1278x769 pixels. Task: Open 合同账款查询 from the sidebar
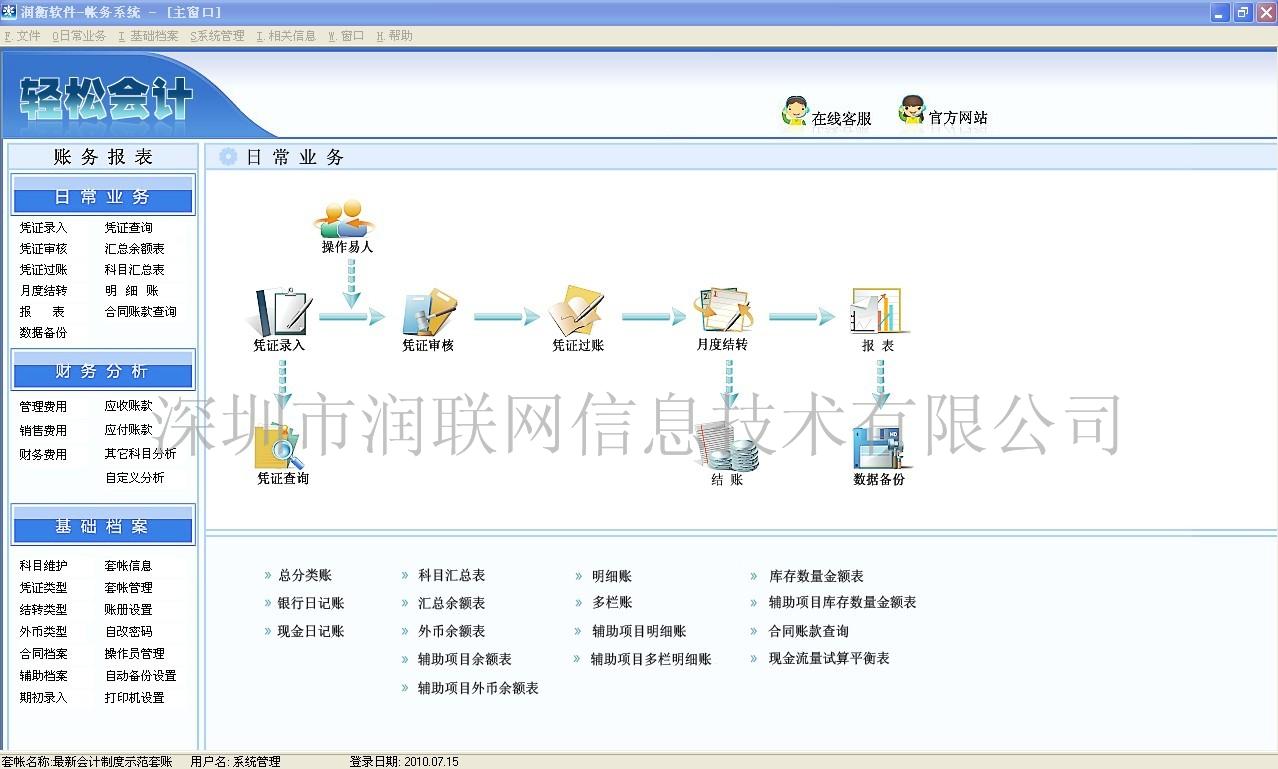(141, 312)
